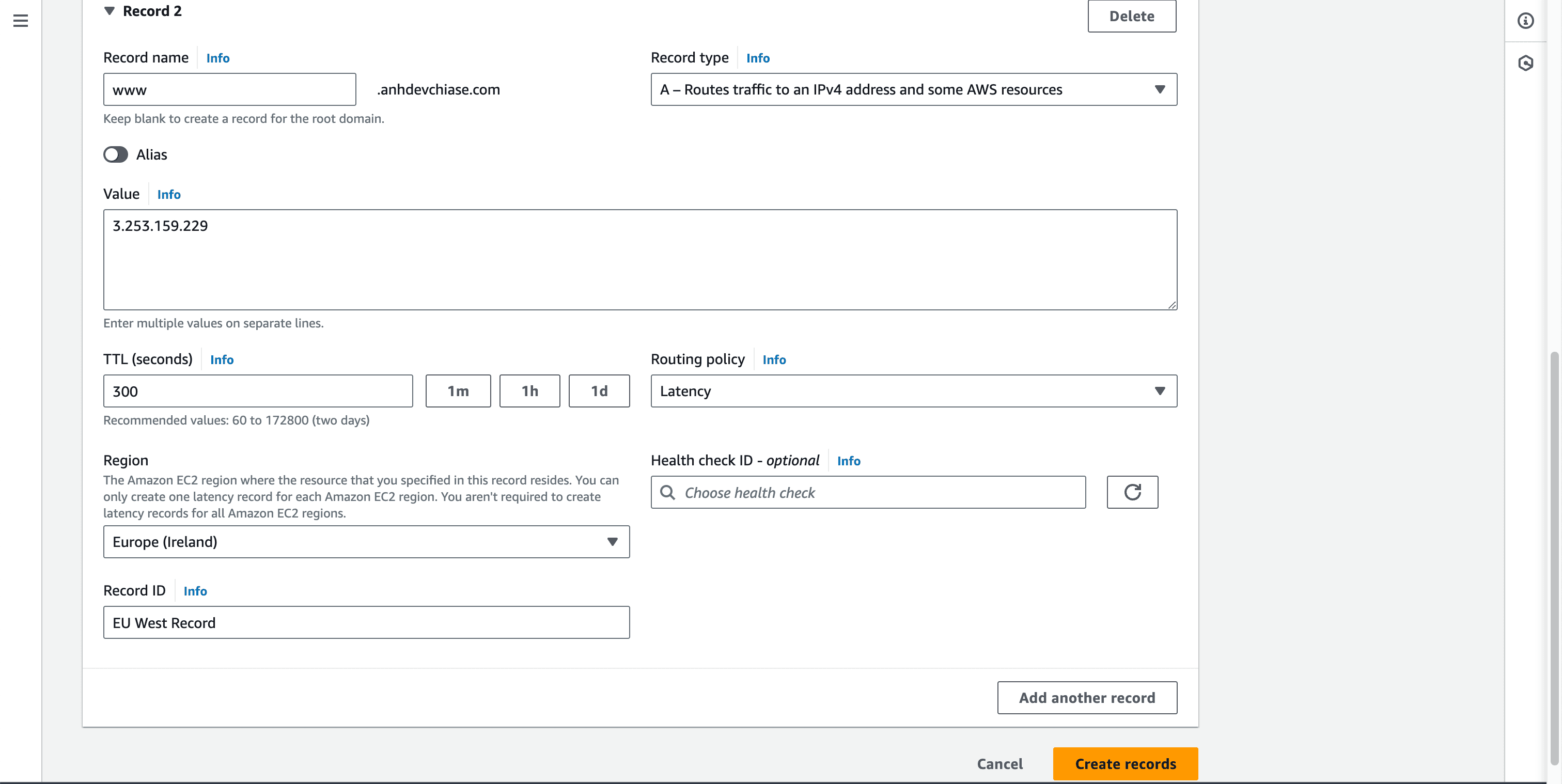Open Info link next to Routing policy

click(x=774, y=359)
